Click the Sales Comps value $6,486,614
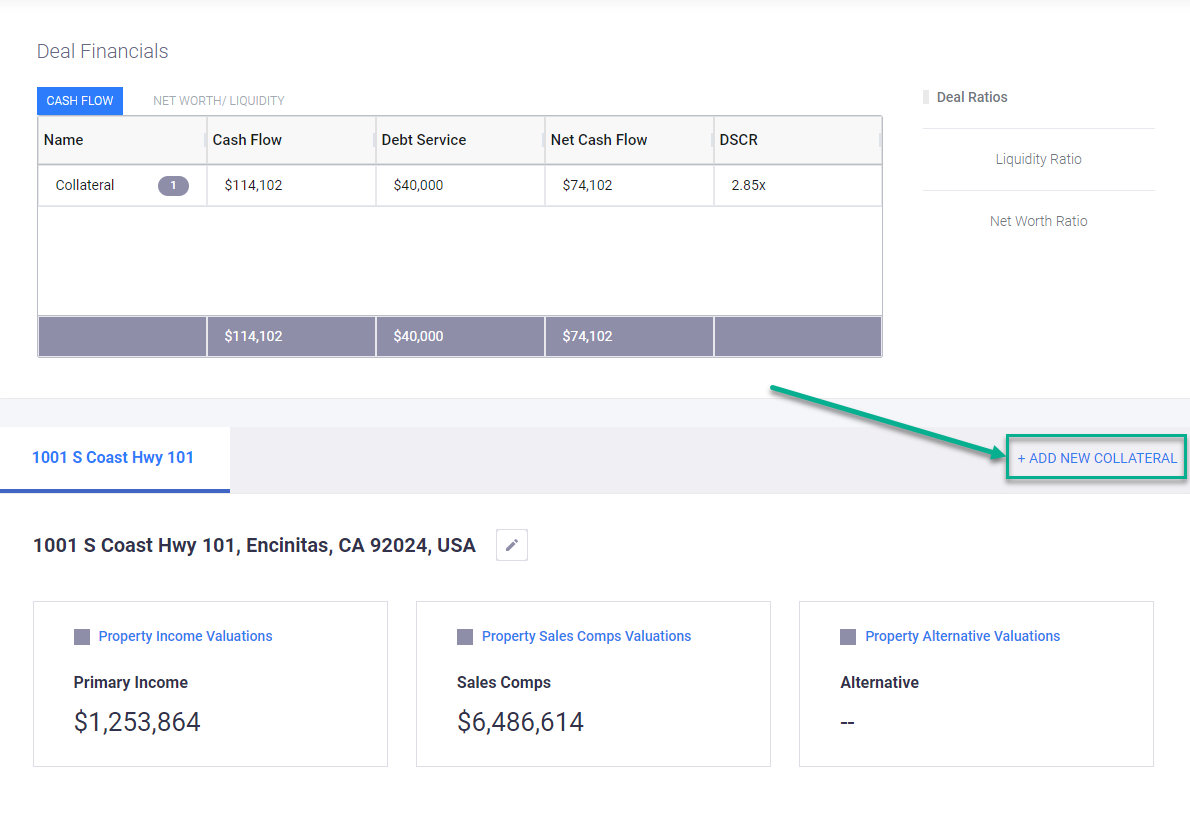1190x816 pixels. [520, 722]
